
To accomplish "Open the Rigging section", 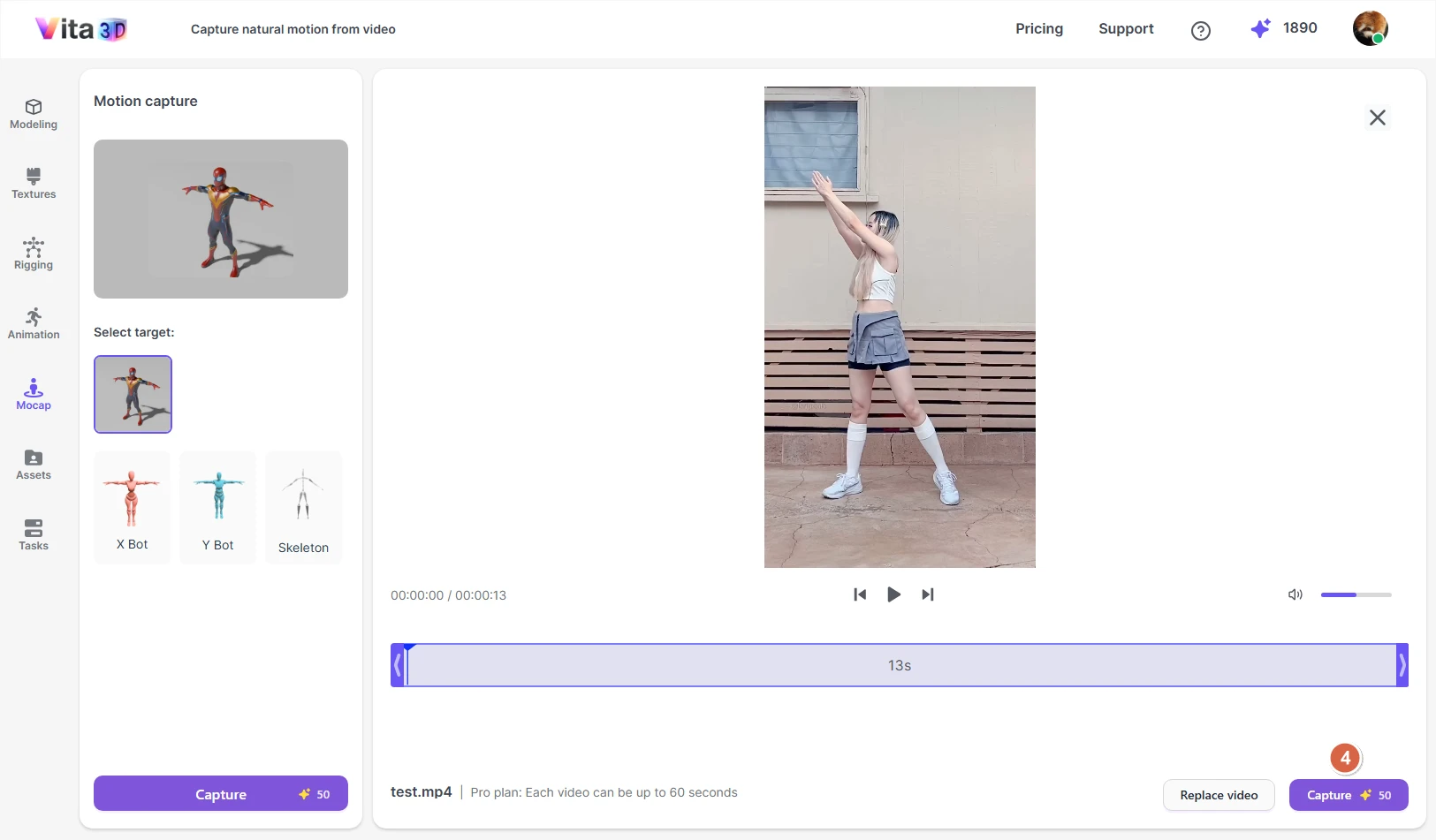I will click(x=33, y=254).
